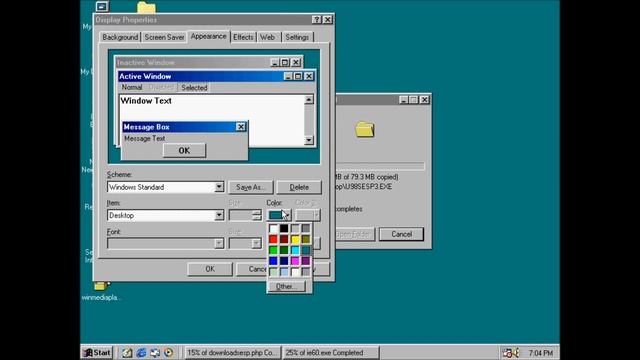Open taskbar item 25% of ie60.exe Completed
Viewport: 640px width, 360px height.
pos(331,353)
